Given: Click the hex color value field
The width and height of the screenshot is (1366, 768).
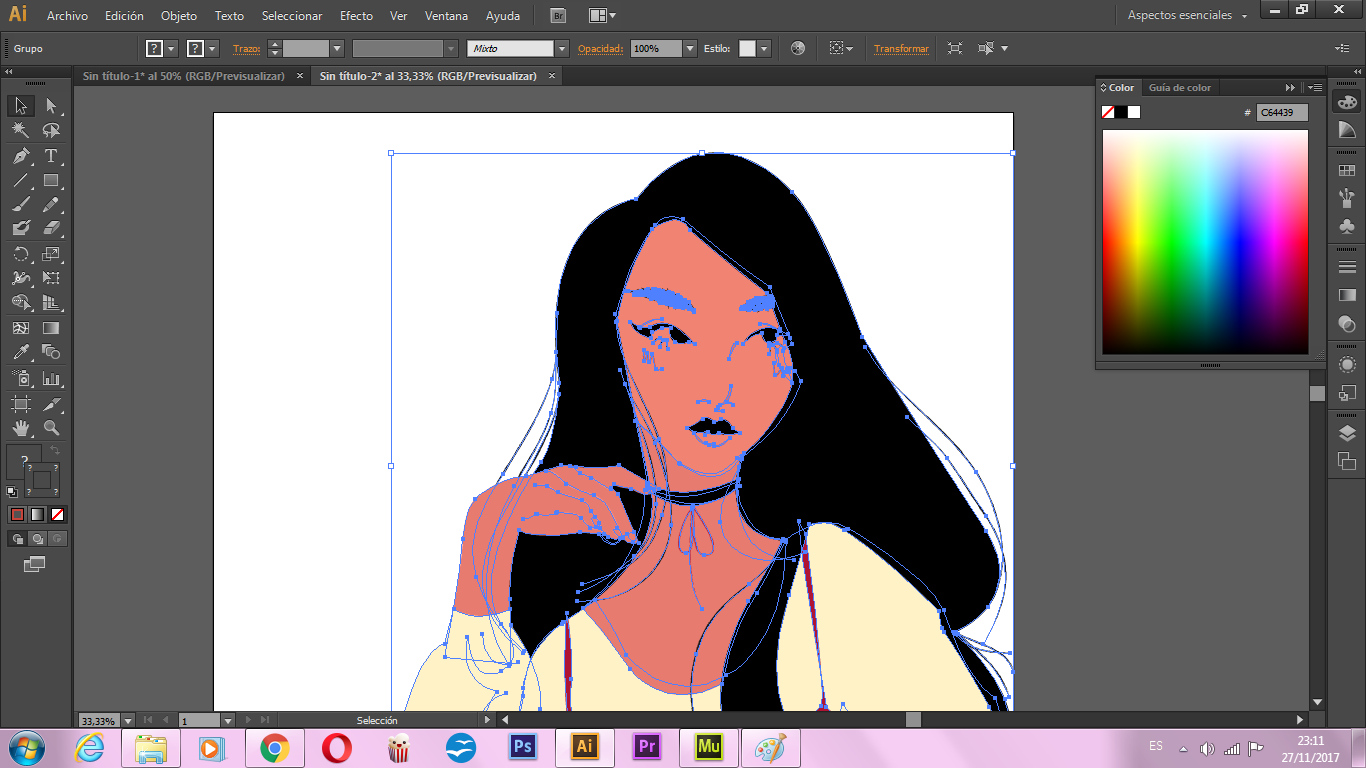Looking at the screenshot, I should point(1282,113).
